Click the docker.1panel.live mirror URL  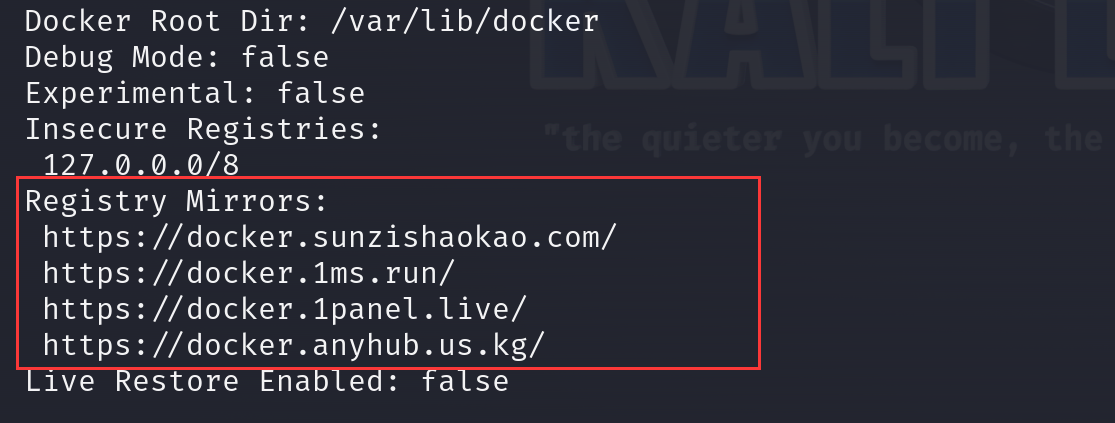click(x=284, y=309)
